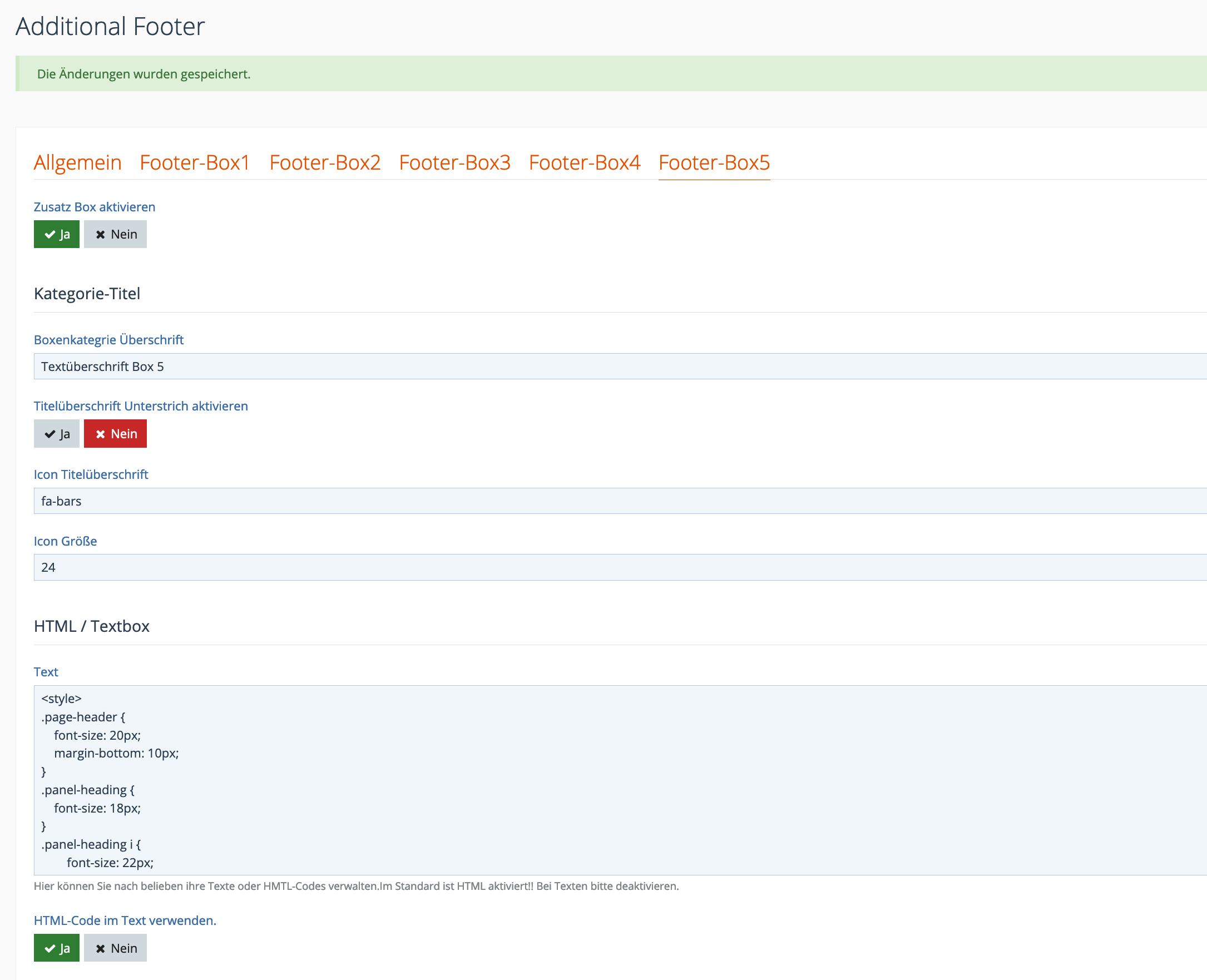Click the HTML-Code im Text verwenden label
Image resolution: width=1207 pixels, height=980 pixels.
pyautogui.click(x=125, y=920)
